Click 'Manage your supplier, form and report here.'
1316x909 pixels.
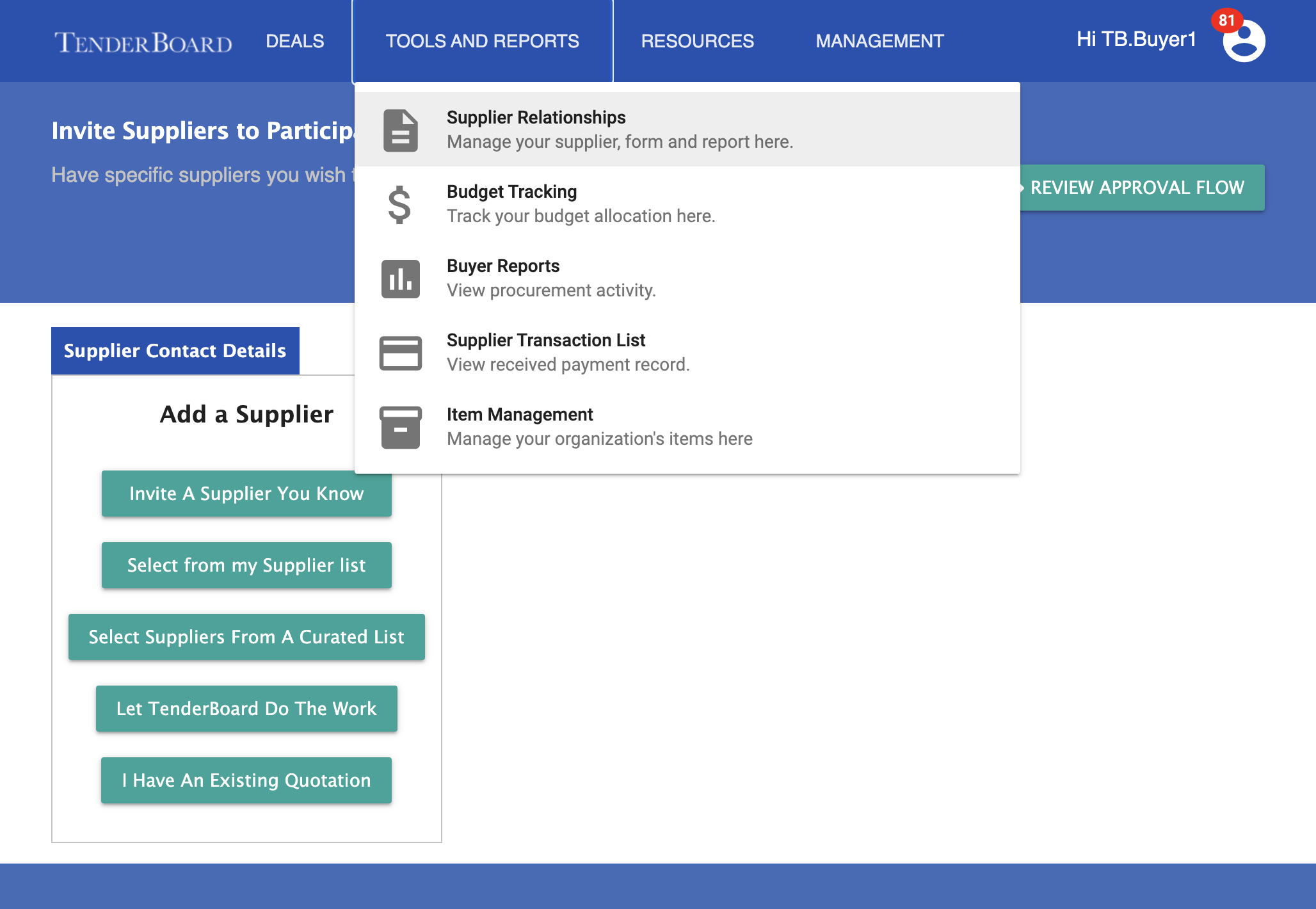[x=620, y=141]
